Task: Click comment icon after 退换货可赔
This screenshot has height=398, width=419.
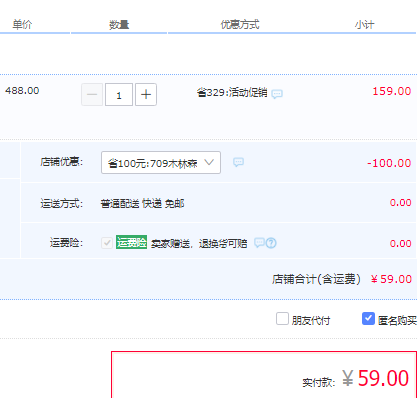Action: tap(259, 243)
